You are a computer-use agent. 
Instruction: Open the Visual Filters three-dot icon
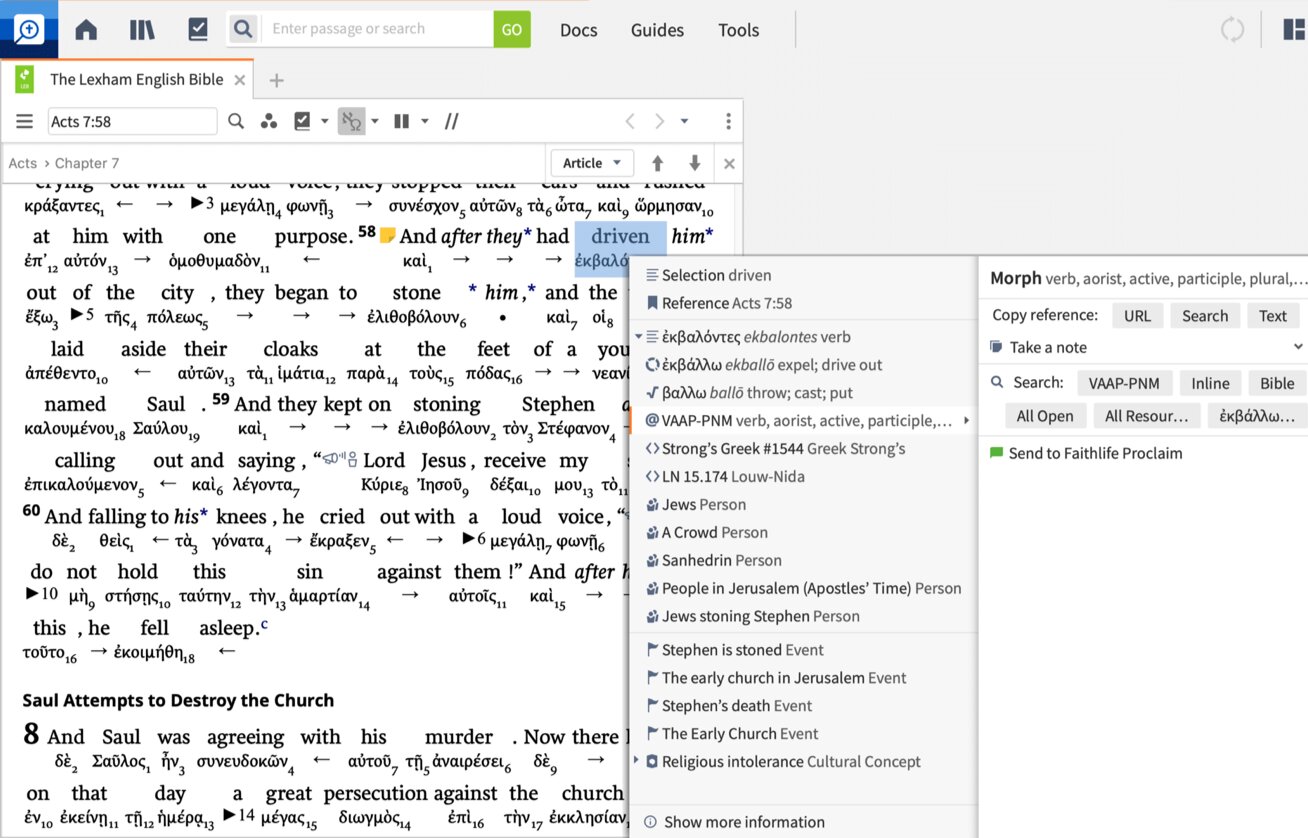(268, 122)
